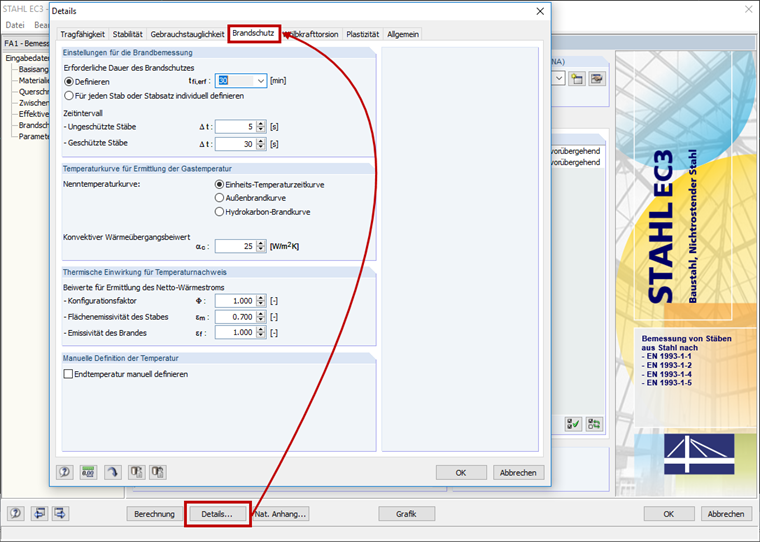Click the Flächenemissivität 0.700 value field

pos(236,317)
